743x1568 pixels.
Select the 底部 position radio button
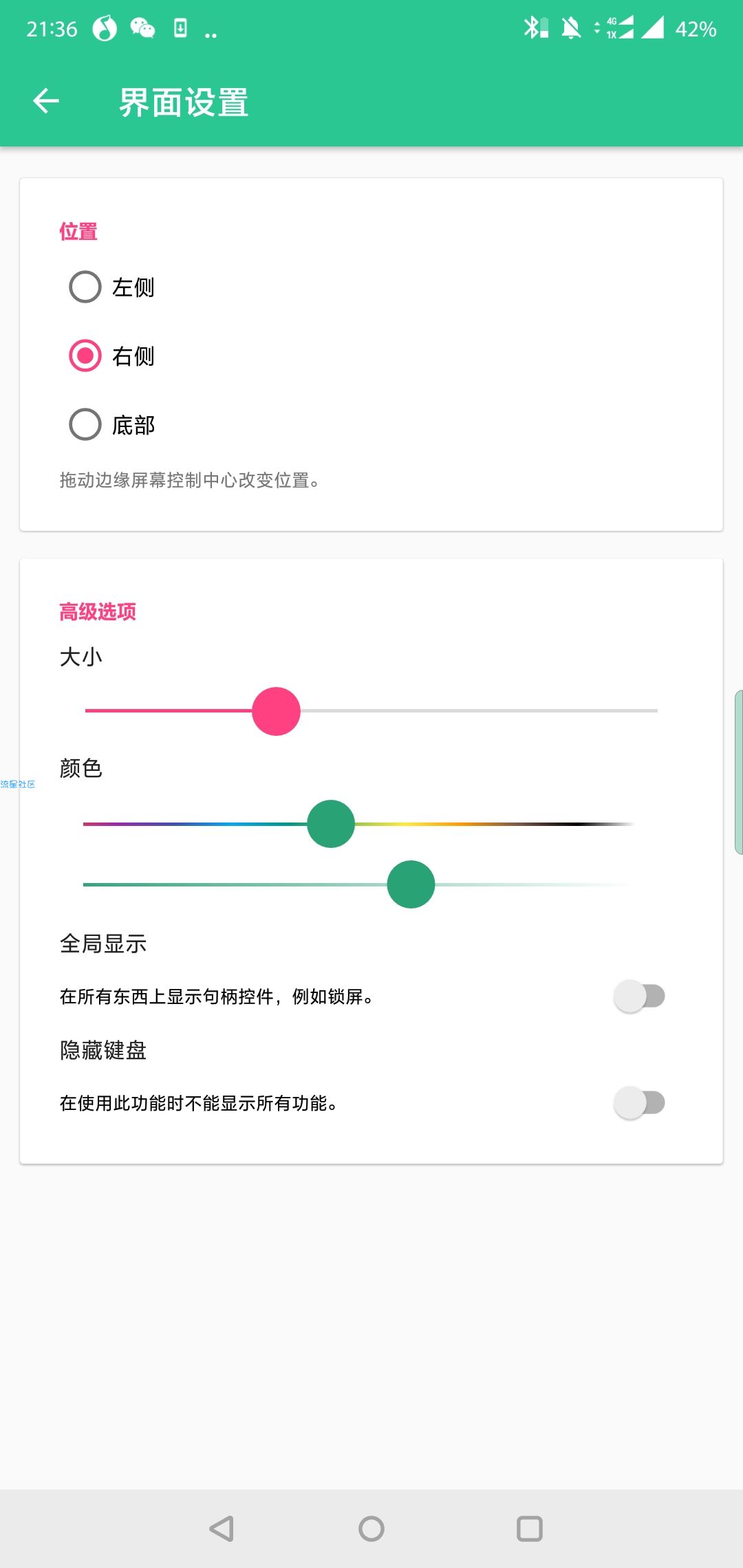[x=85, y=424]
